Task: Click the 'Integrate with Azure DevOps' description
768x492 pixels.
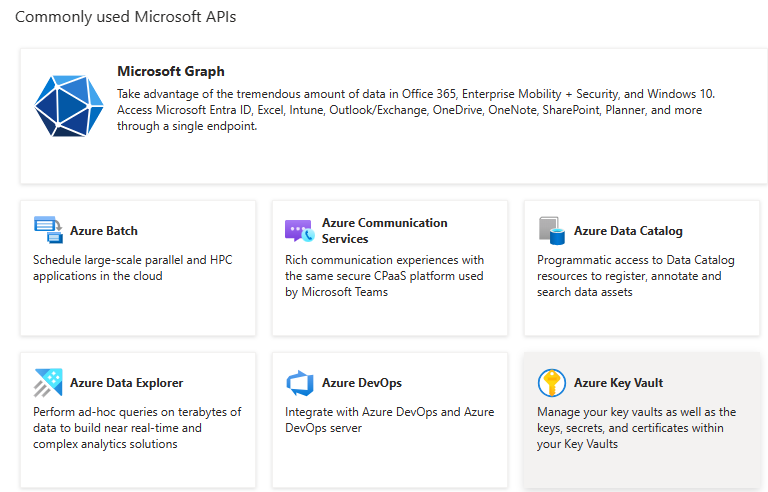Action: [x=389, y=419]
